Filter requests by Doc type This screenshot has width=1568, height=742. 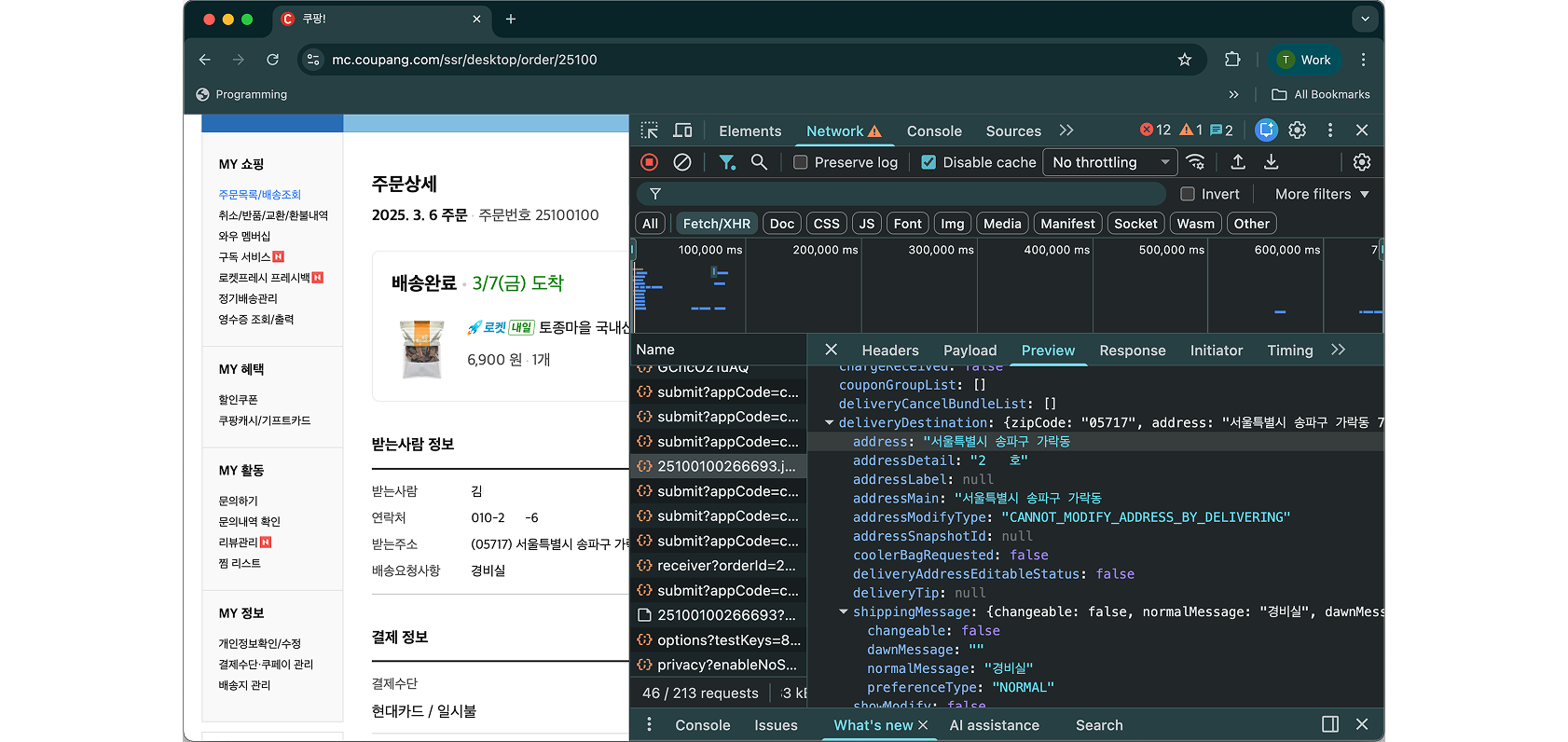pyautogui.click(x=782, y=224)
